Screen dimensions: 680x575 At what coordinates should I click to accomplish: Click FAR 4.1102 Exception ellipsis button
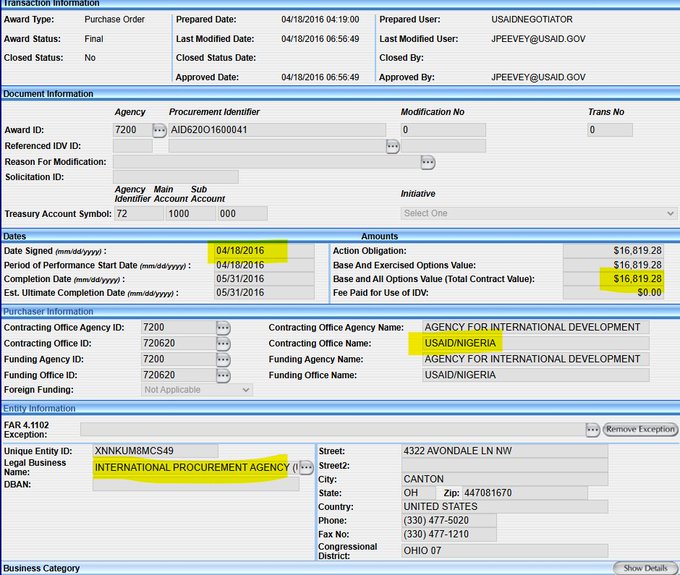click(593, 429)
